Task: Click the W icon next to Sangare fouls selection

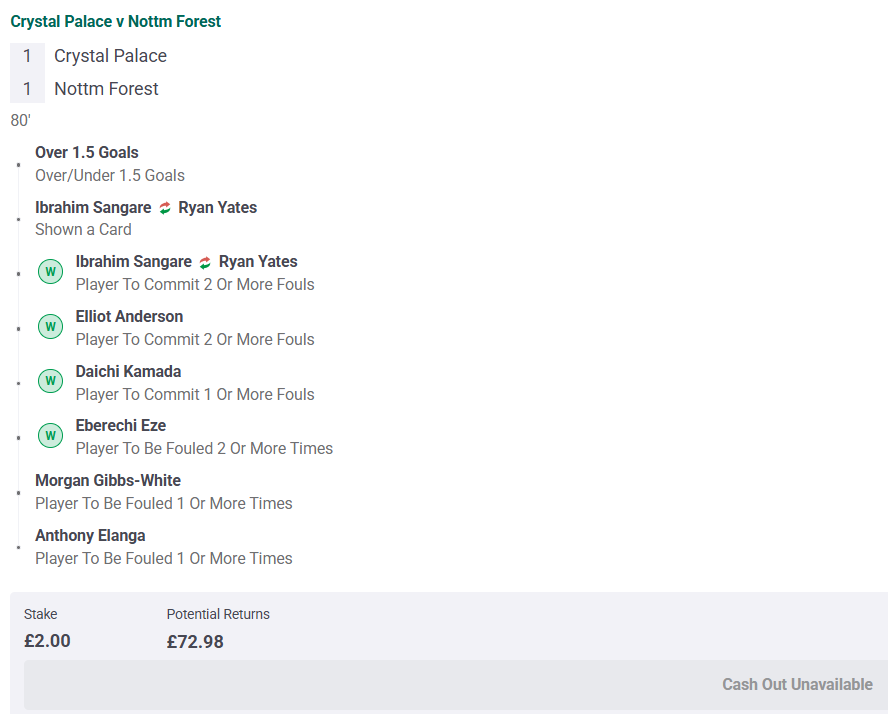Action: [x=50, y=272]
